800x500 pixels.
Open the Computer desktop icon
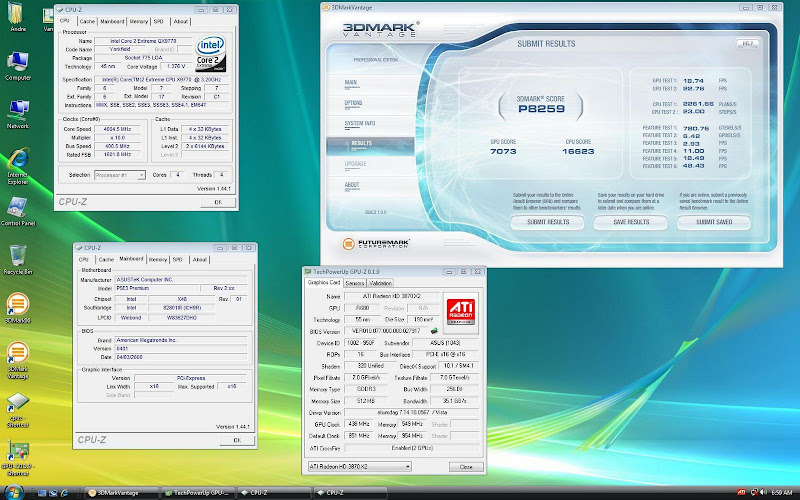click(x=17, y=61)
